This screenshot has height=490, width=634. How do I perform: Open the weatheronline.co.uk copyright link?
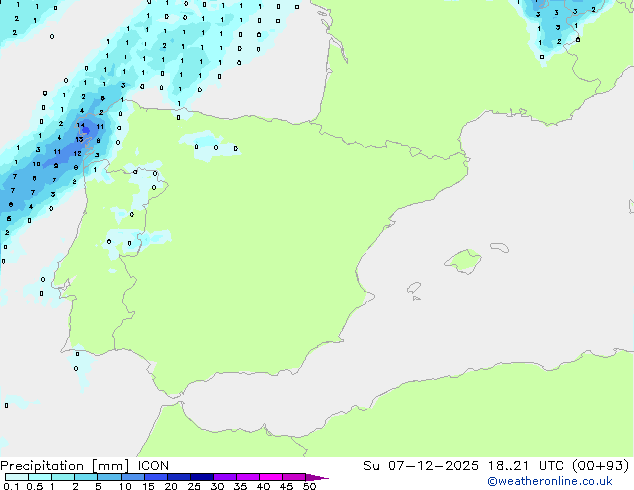pyautogui.click(x=549, y=481)
